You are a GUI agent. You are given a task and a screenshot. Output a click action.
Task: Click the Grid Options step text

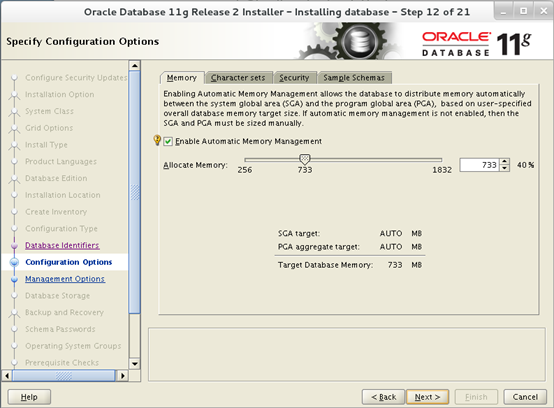tap(49, 128)
